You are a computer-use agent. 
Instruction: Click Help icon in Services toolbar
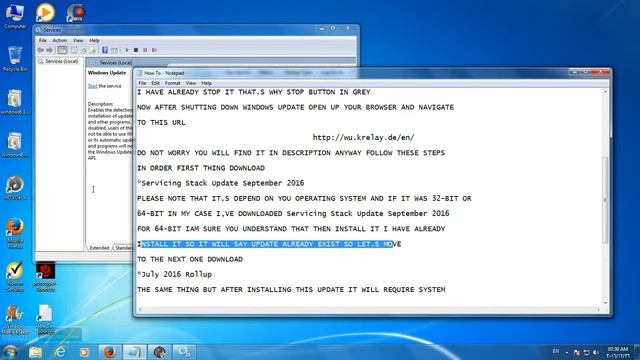105,50
